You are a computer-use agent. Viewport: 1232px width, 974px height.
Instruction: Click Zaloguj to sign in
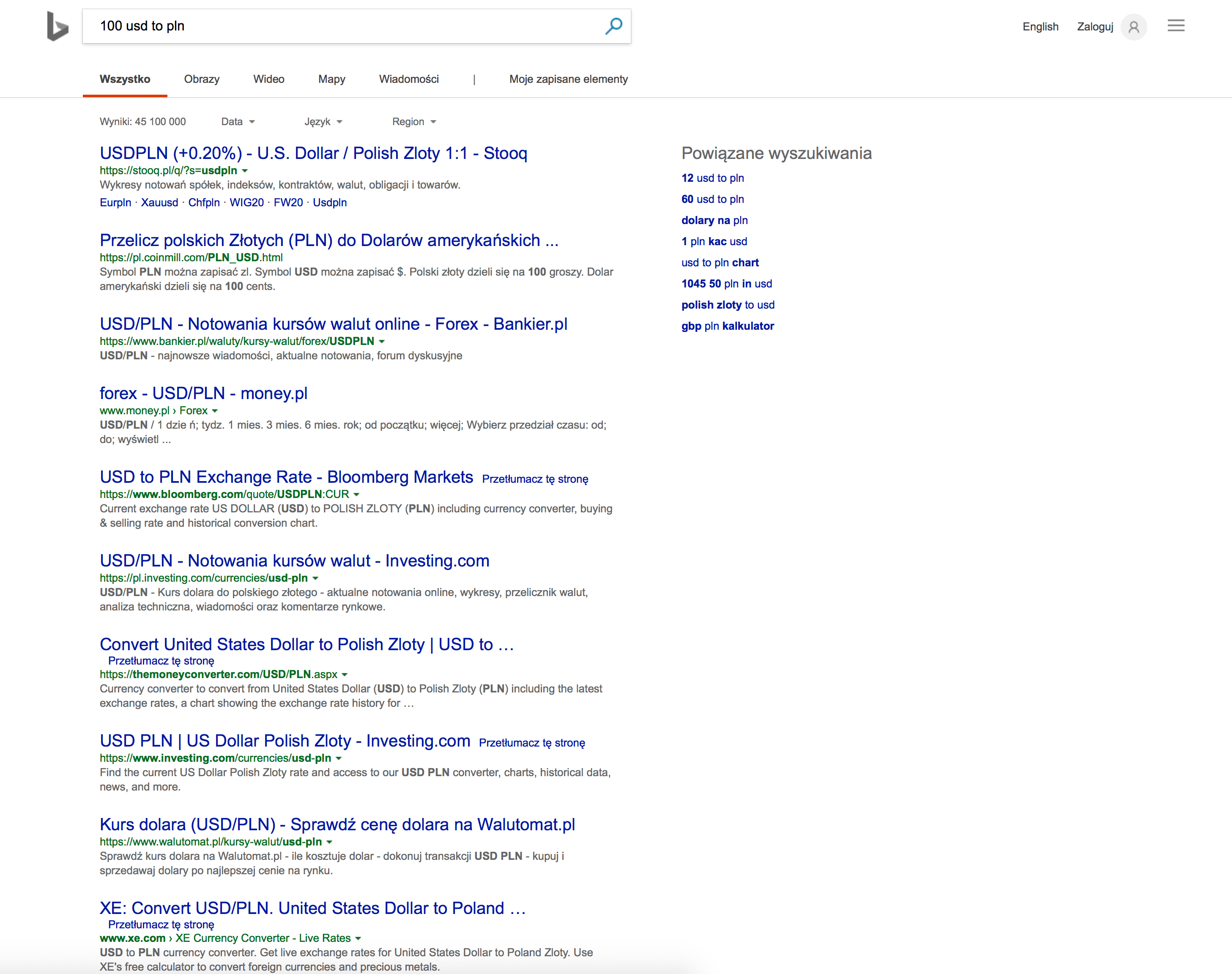point(1095,27)
